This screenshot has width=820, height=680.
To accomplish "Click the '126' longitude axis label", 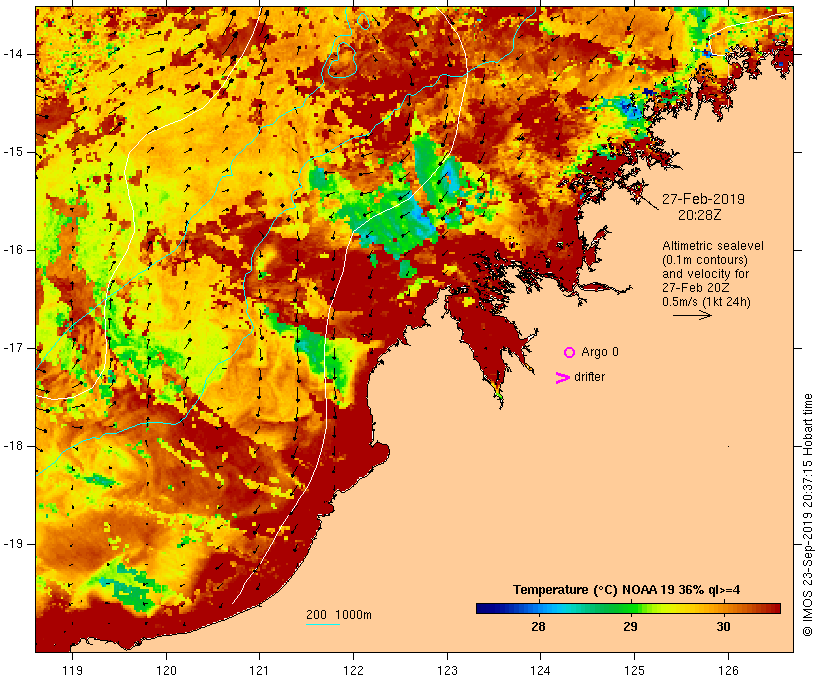I will coord(728,671).
